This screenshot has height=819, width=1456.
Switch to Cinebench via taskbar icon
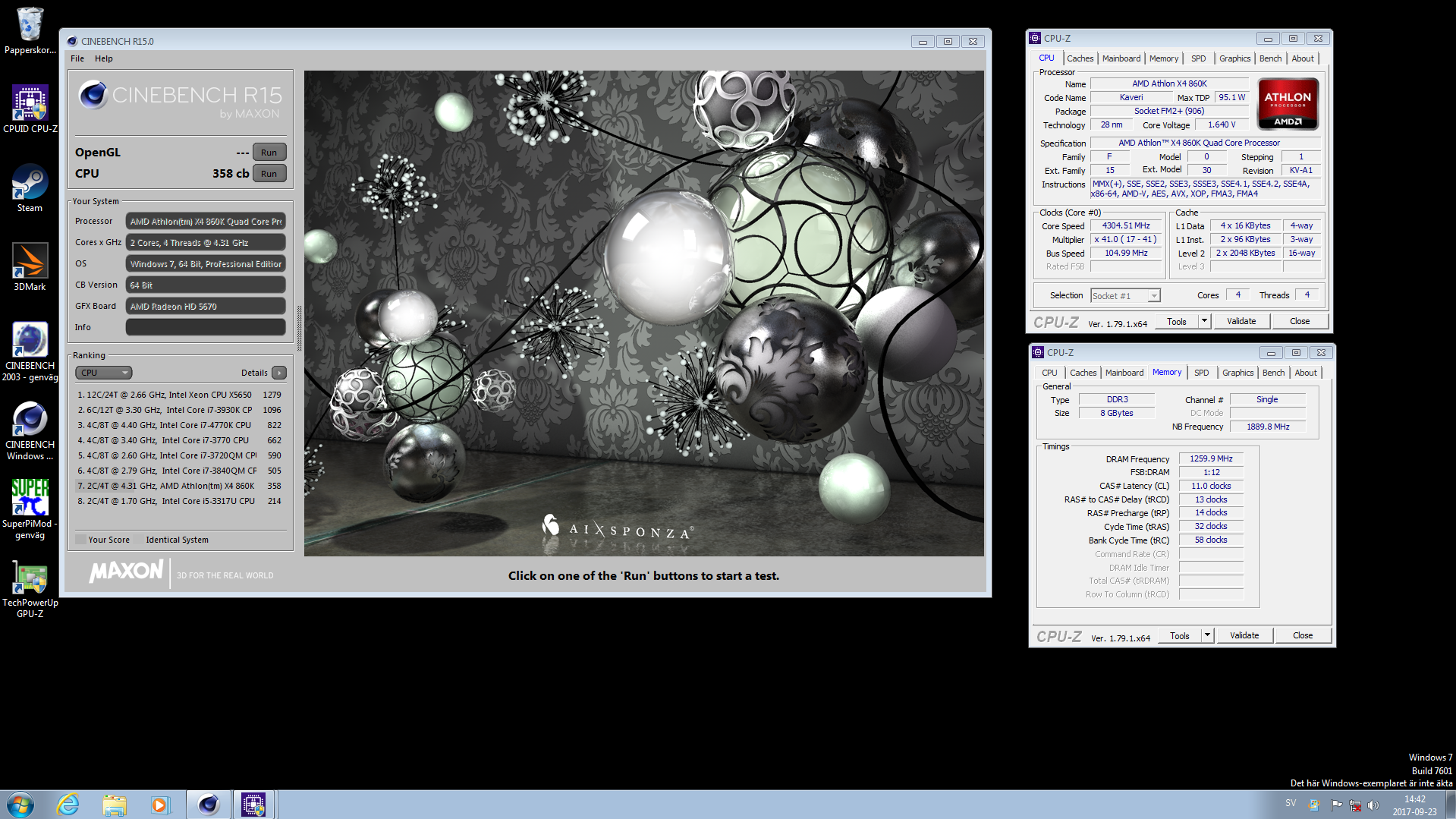click(208, 804)
